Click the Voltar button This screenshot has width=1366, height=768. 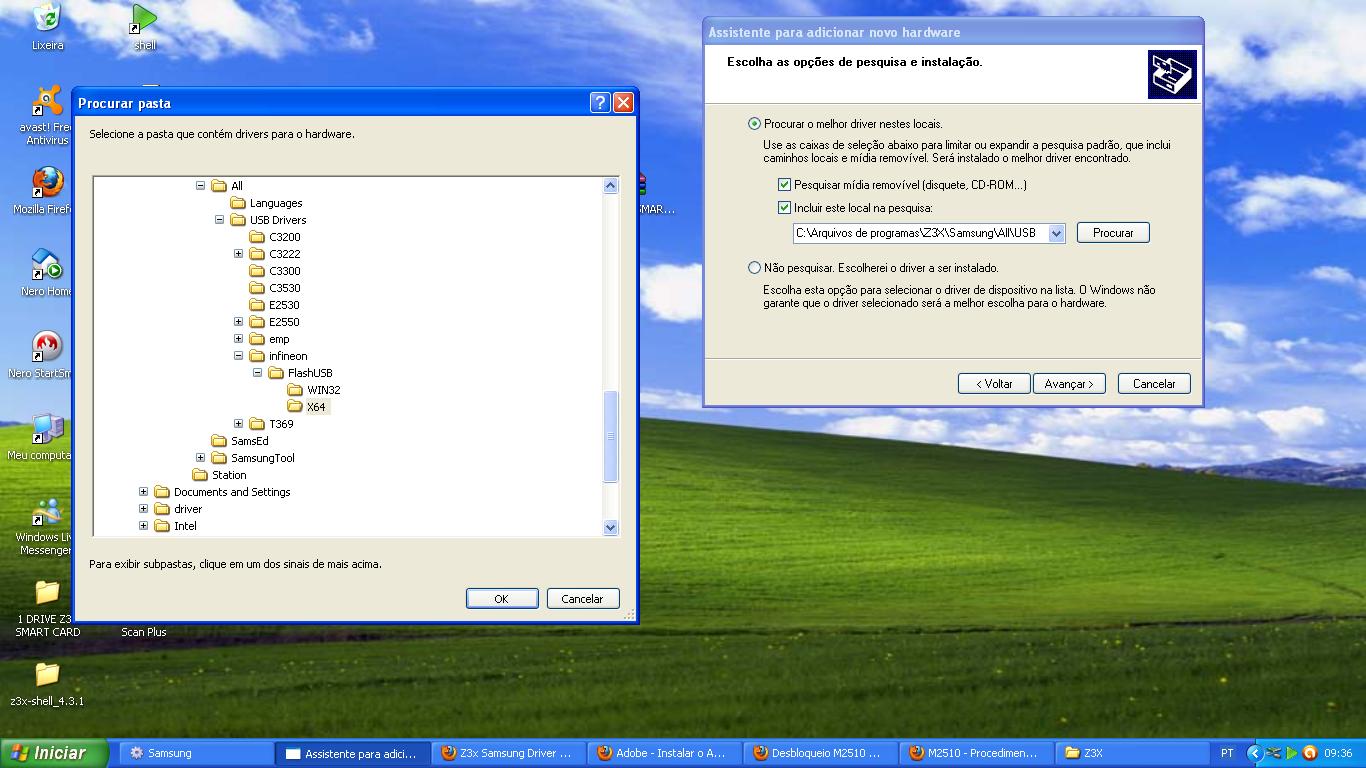coord(994,384)
